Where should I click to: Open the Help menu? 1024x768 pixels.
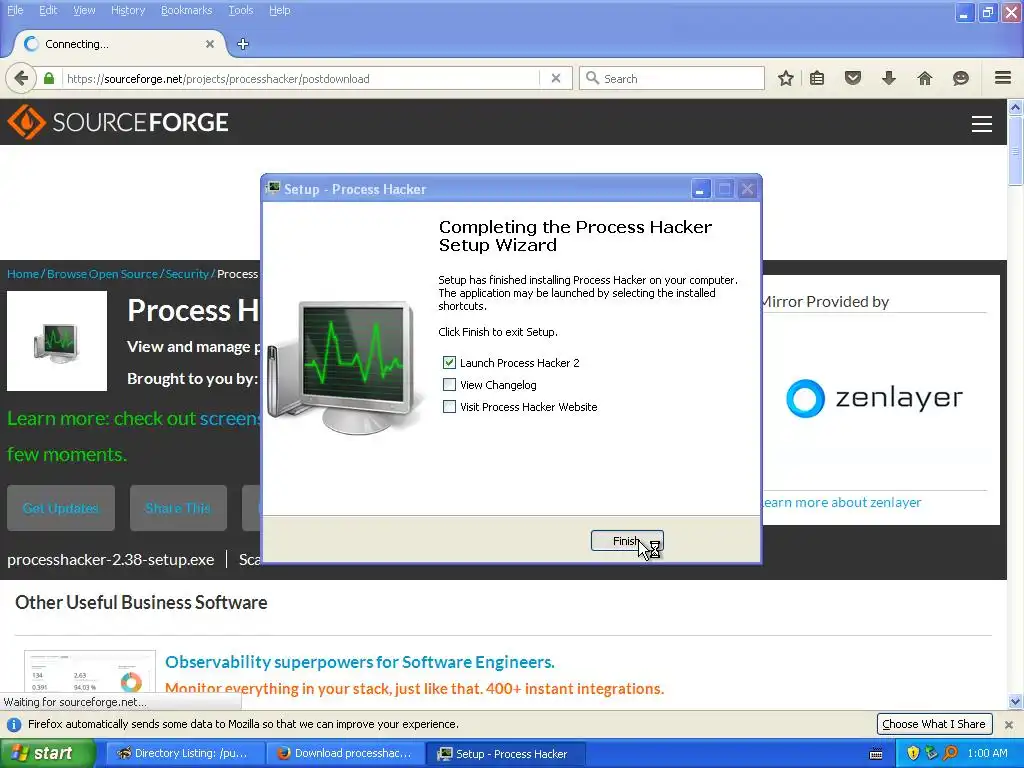[280, 10]
